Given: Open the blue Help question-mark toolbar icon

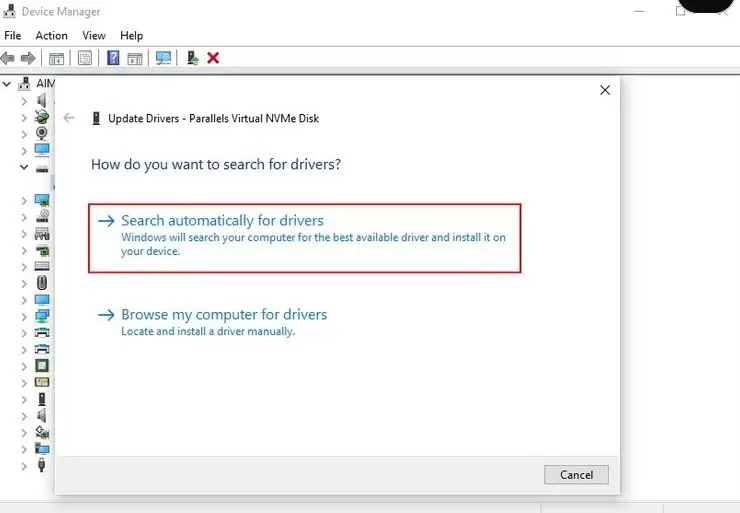Looking at the screenshot, I should 113,58.
